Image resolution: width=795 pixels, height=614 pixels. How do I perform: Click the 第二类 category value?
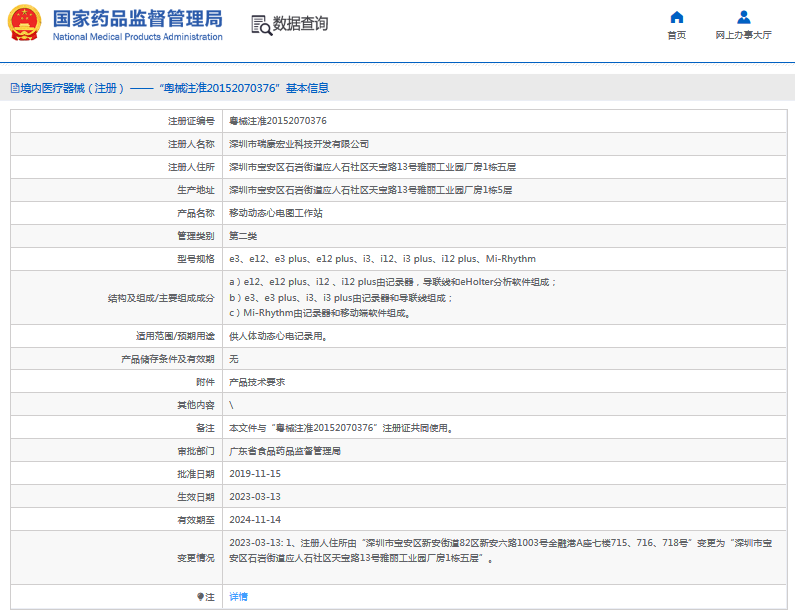tap(243, 236)
